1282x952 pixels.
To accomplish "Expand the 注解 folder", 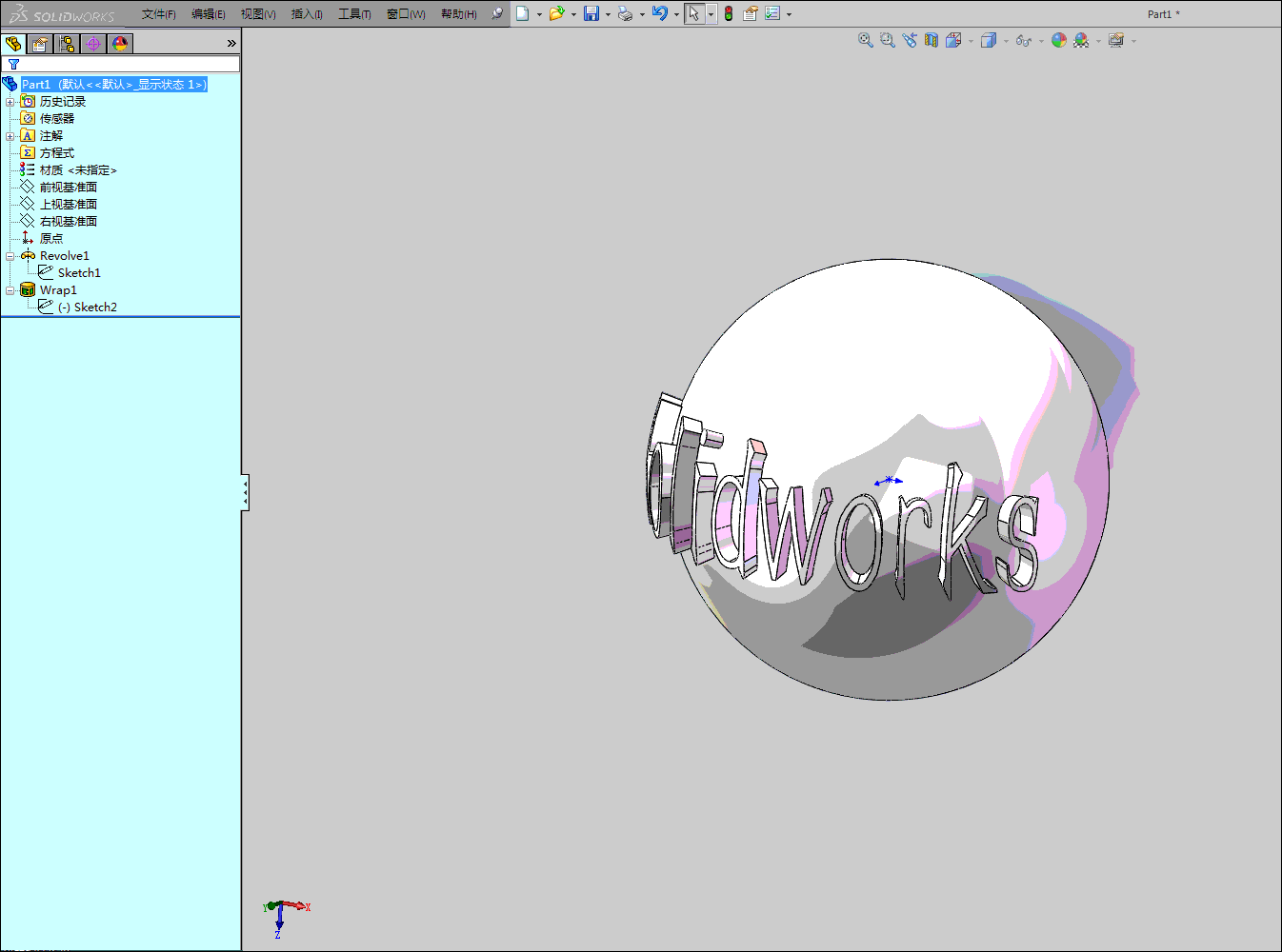I will tap(10, 136).
